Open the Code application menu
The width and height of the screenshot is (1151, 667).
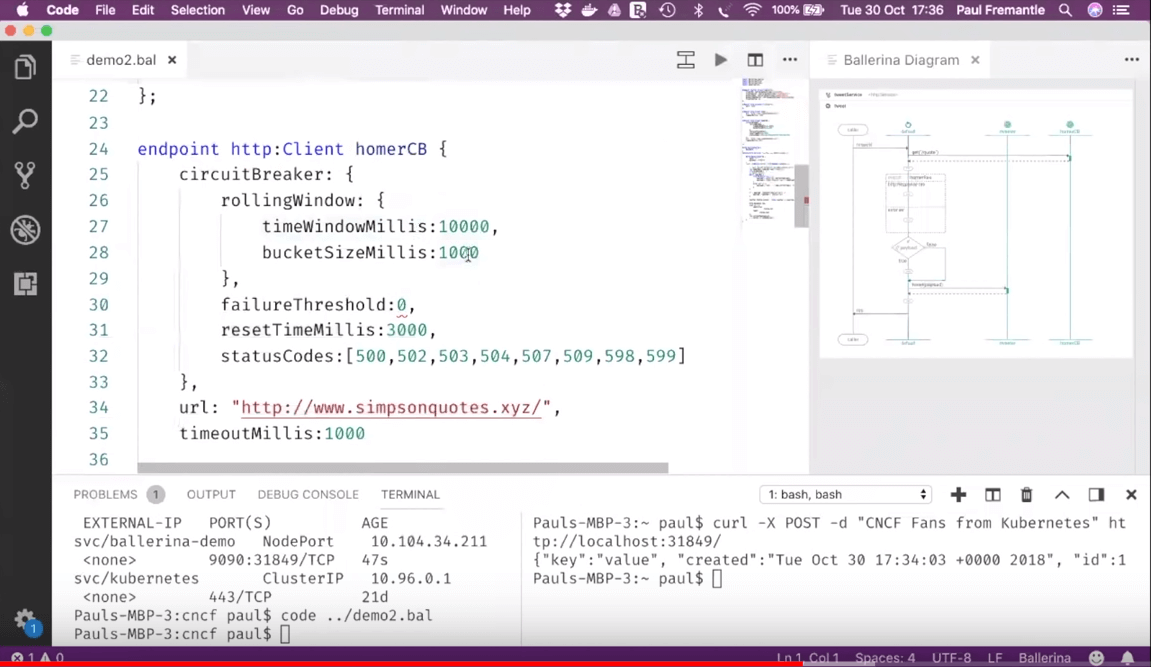[62, 10]
